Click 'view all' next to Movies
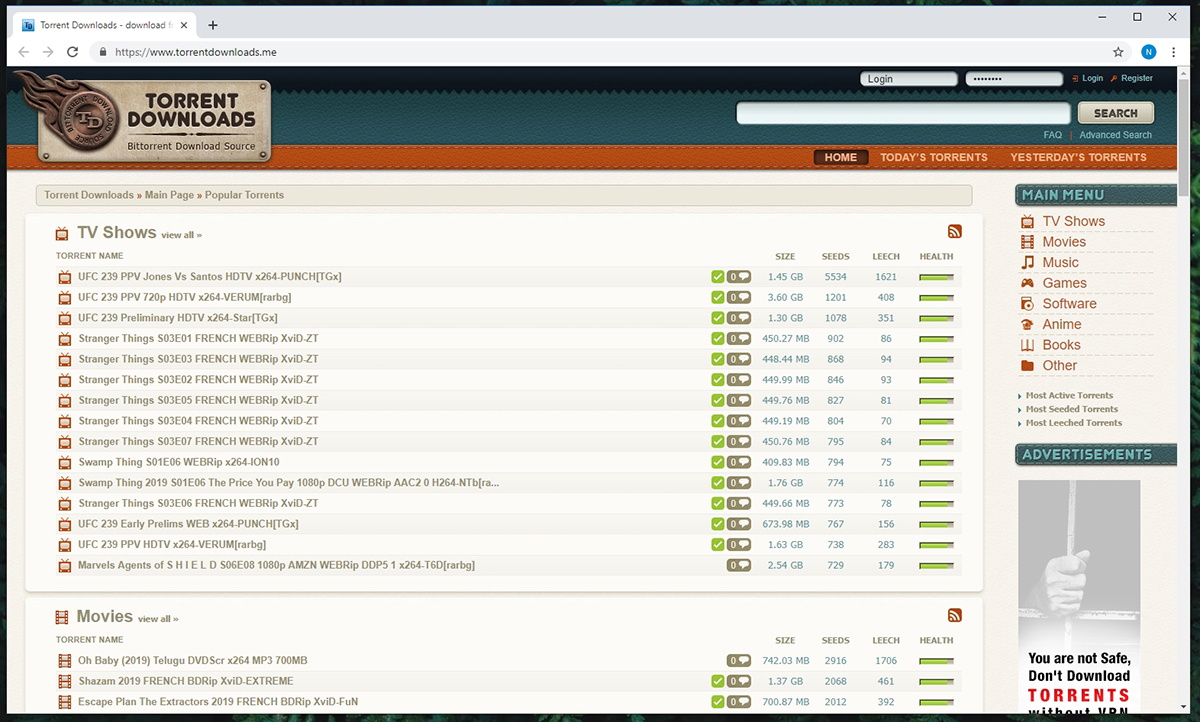The image size is (1200, 722). pyautogui.click(x=158, y=619)
